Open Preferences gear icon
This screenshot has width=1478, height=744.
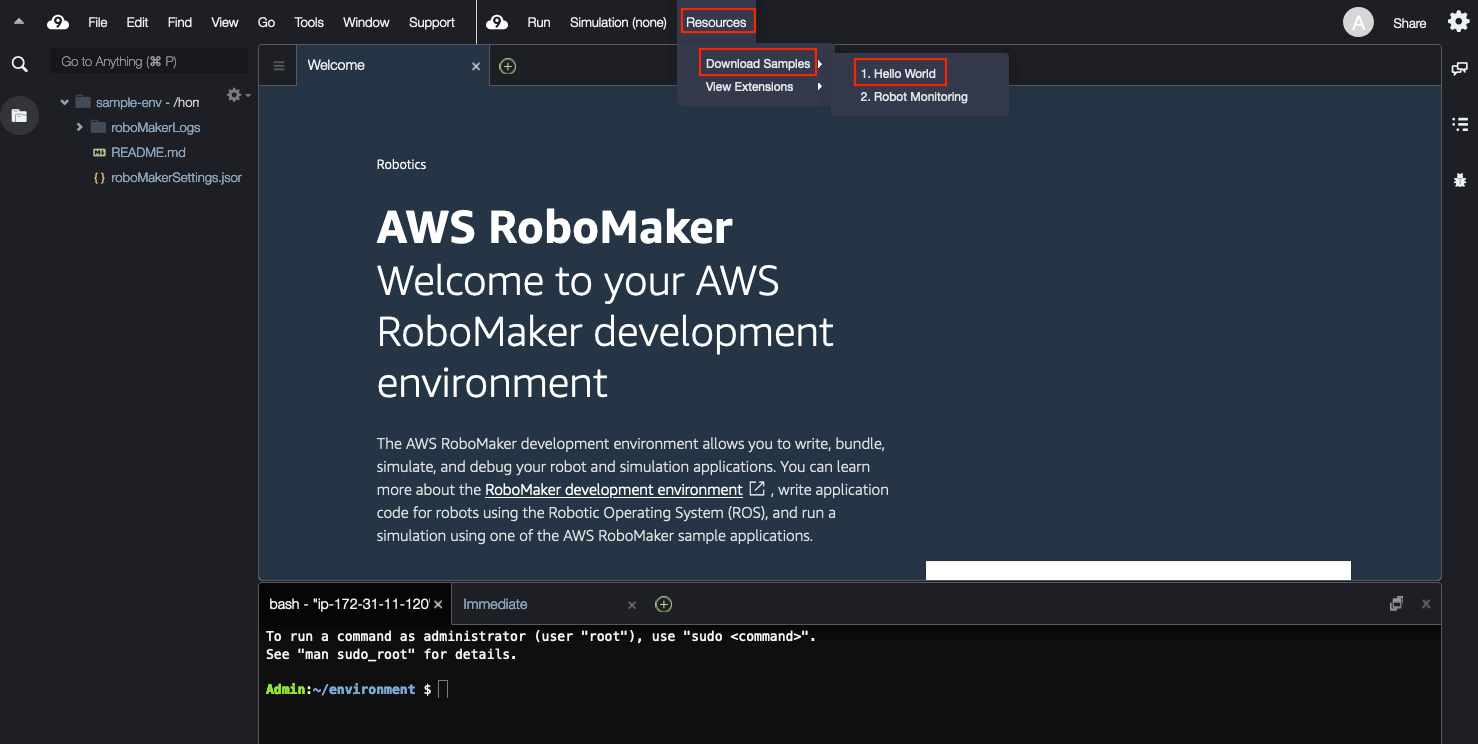(1459, 21)
